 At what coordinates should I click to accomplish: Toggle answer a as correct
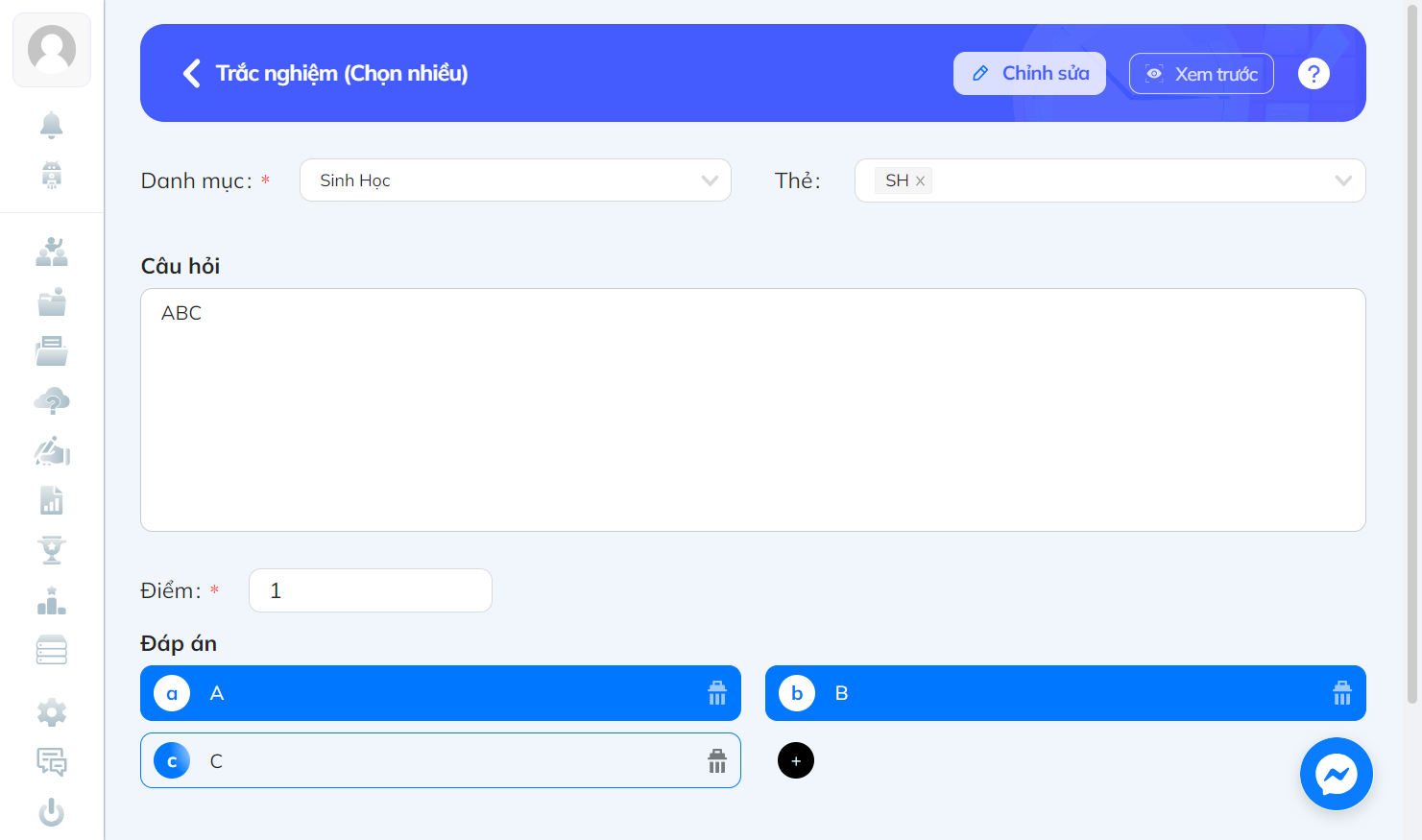pos(172,693)
